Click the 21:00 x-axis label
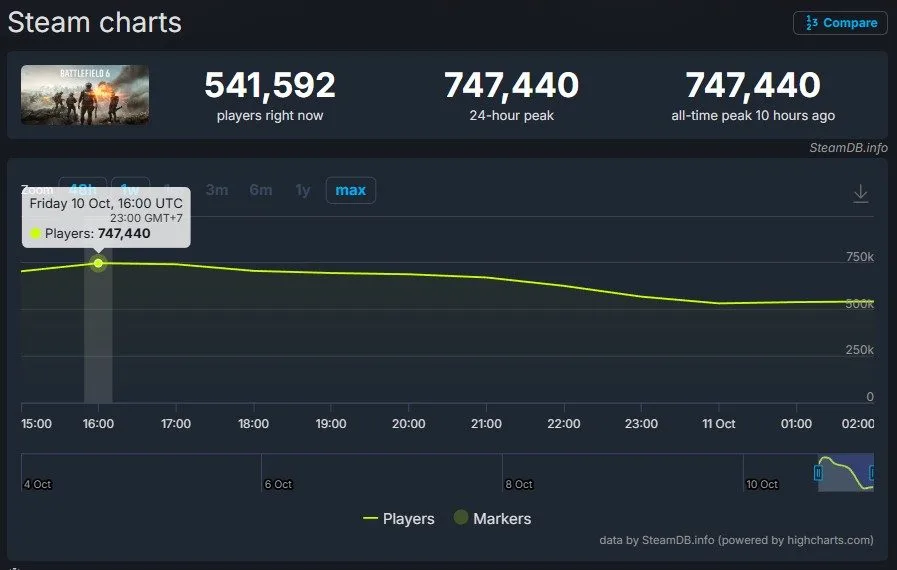Screen dimensions: 897x570 (486, 423)
